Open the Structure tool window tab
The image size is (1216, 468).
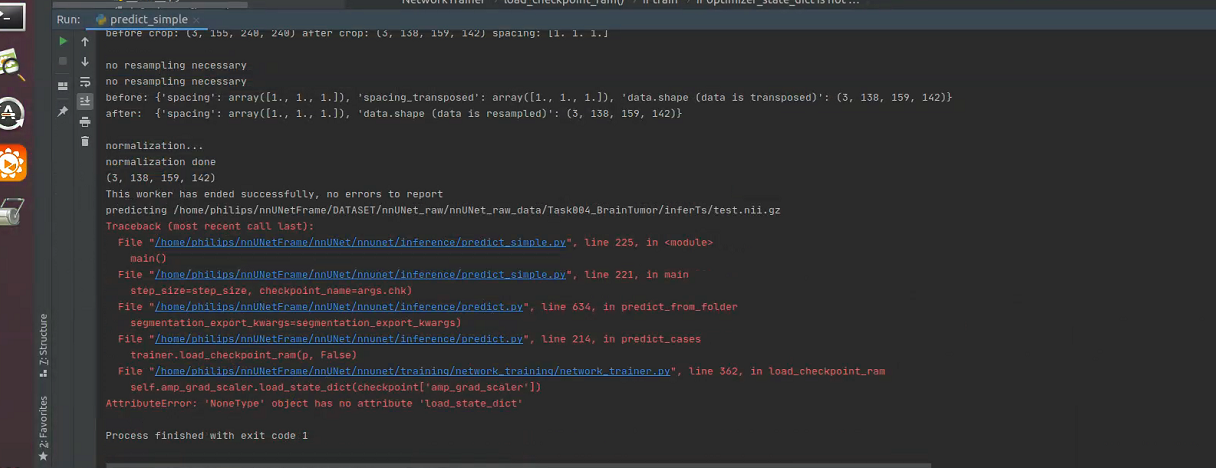(x=43, y=345)
